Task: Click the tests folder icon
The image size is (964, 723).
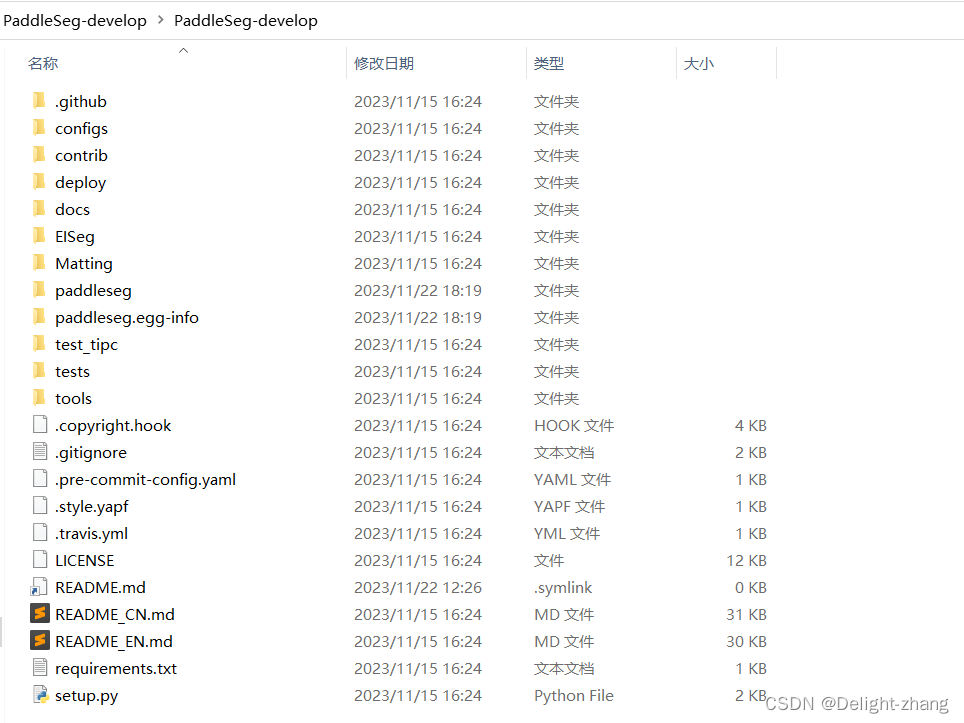Action: [x=39, y=371]
